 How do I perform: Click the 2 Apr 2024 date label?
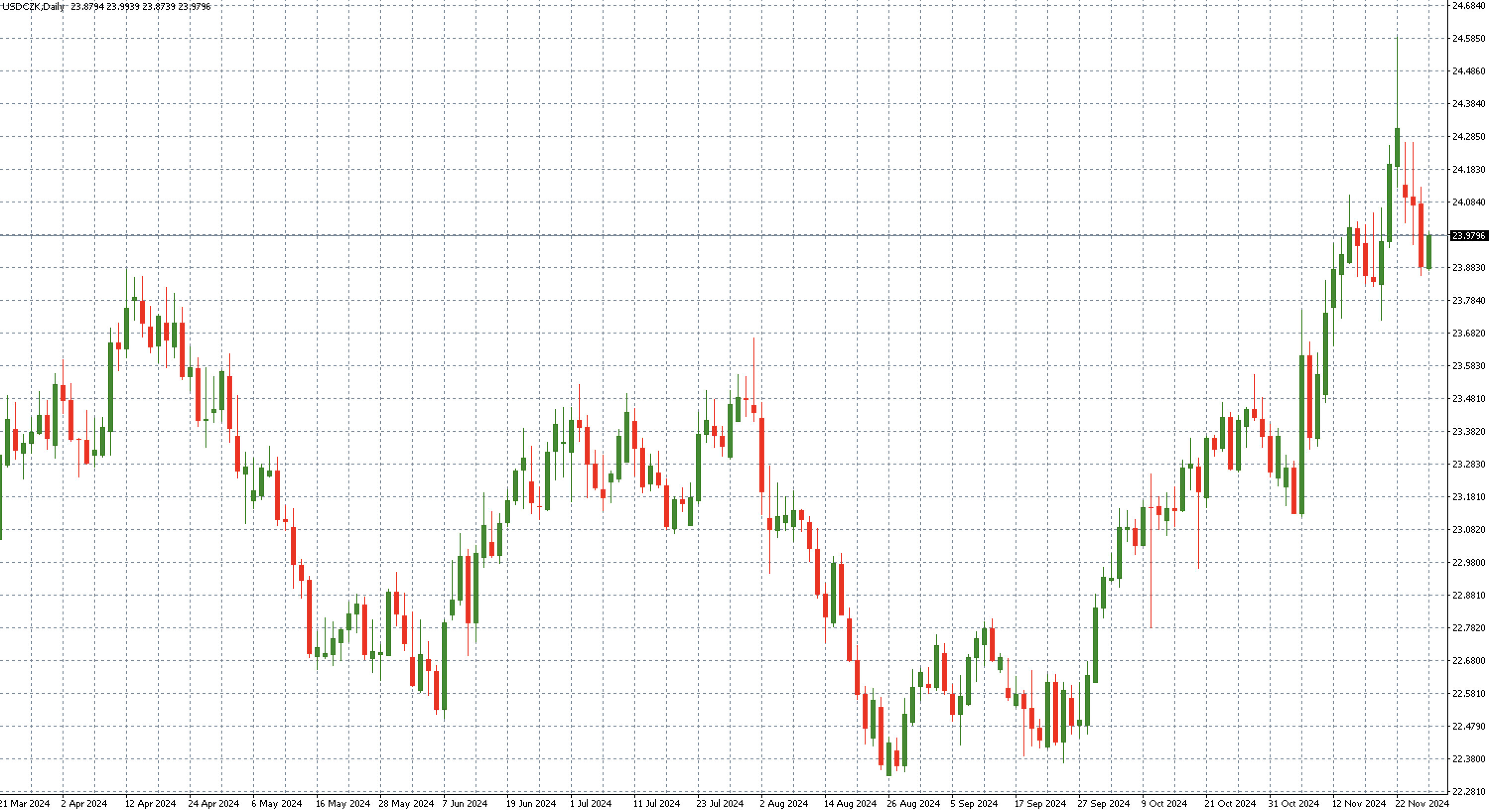(84, 804)
